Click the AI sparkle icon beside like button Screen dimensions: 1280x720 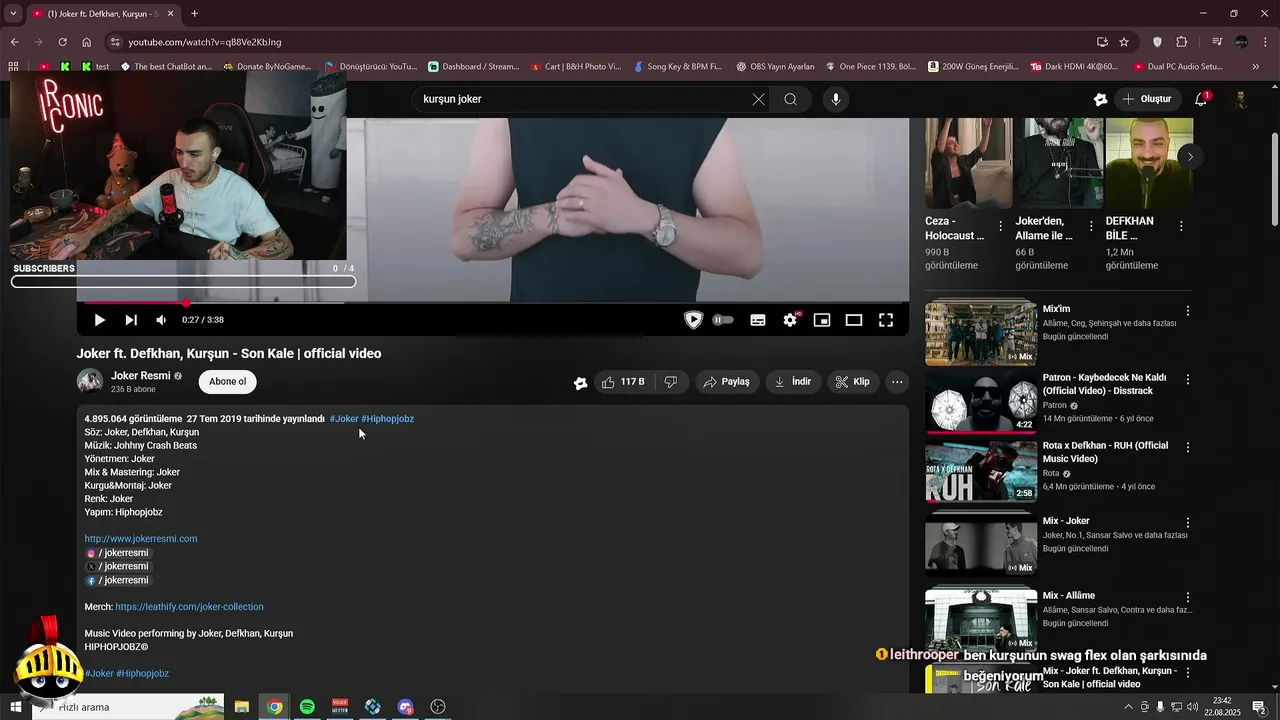[x=580, y=382]
